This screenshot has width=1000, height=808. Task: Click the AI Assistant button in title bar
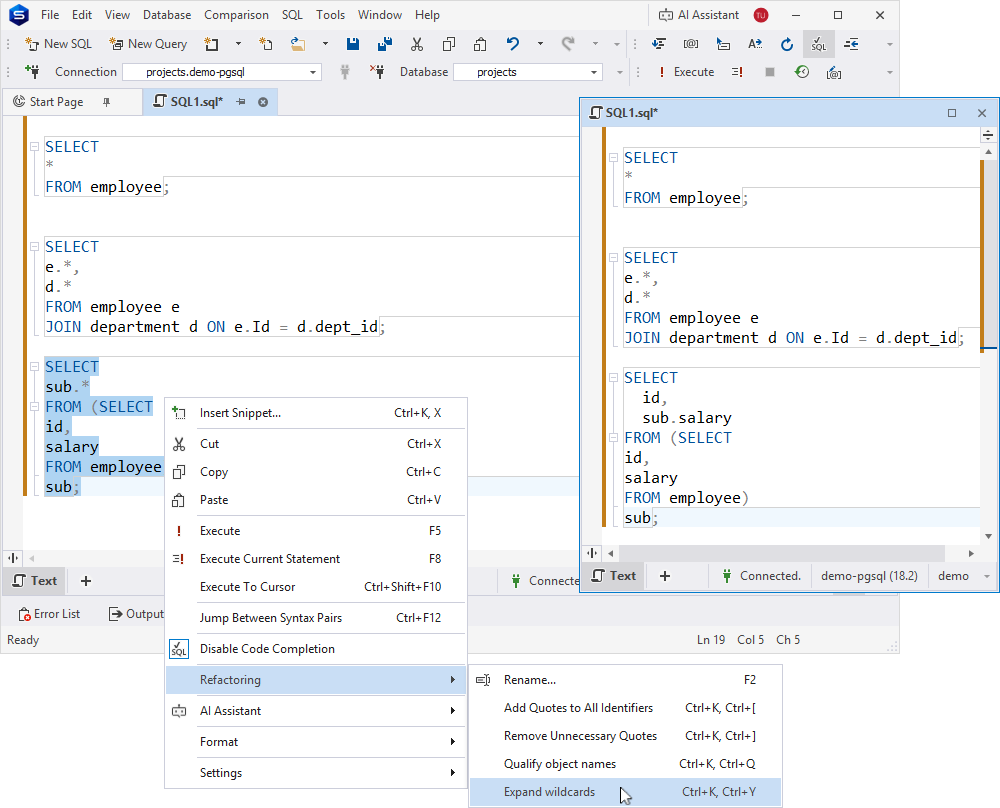click(x=698, y=15)
